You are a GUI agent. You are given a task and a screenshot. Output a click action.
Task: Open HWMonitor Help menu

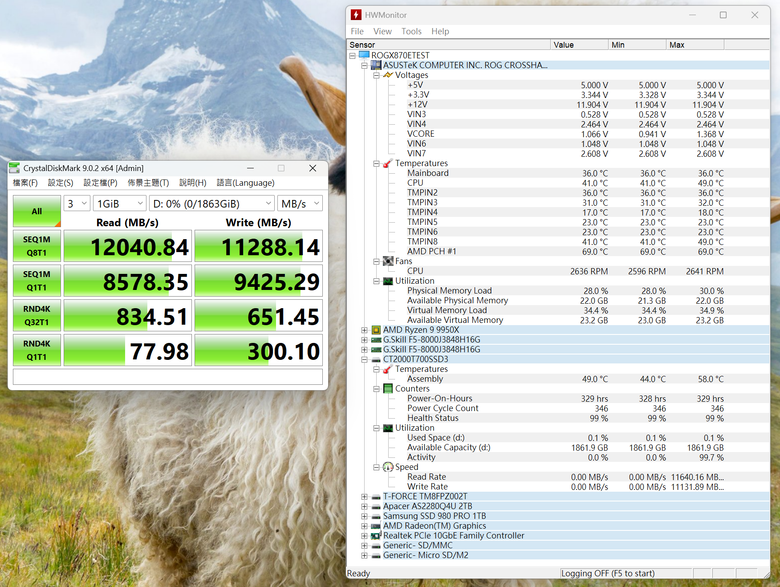click(440, 31)
